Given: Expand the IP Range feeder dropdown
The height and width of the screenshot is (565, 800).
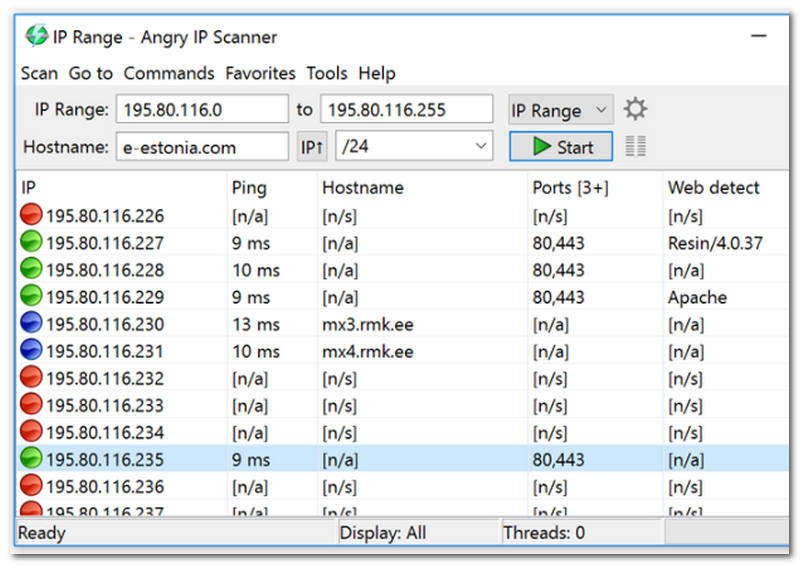Looking at the screenshot, I should [560, 110].
